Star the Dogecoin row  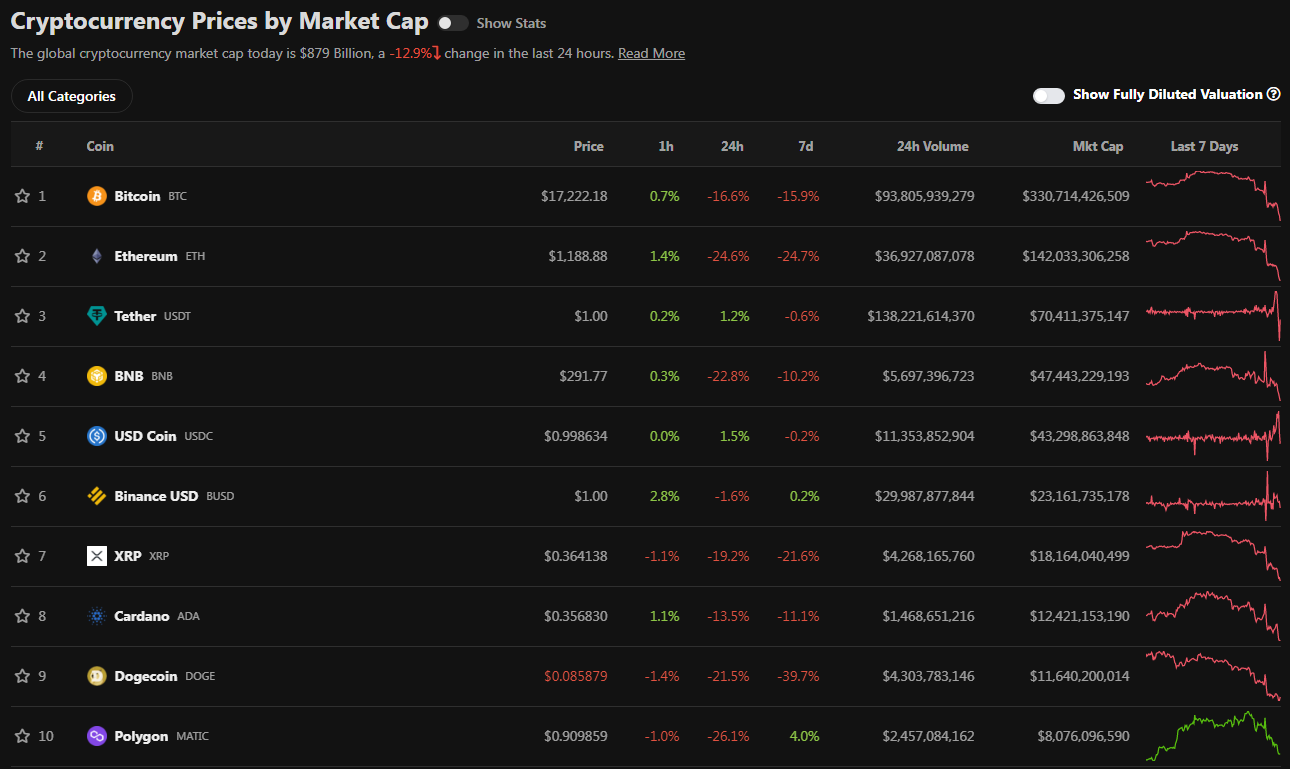click(22, 676)
